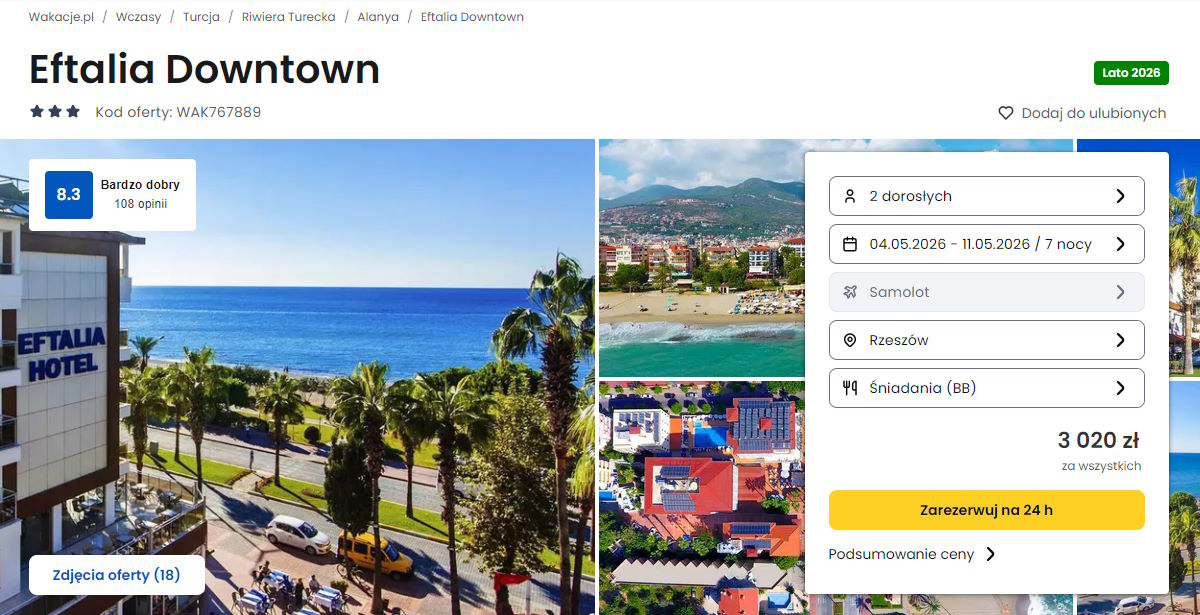This screenshot has height=615, width=1200.
Task: Navigate to Riwiera Turecka breadcrumb
Action: 288,17
